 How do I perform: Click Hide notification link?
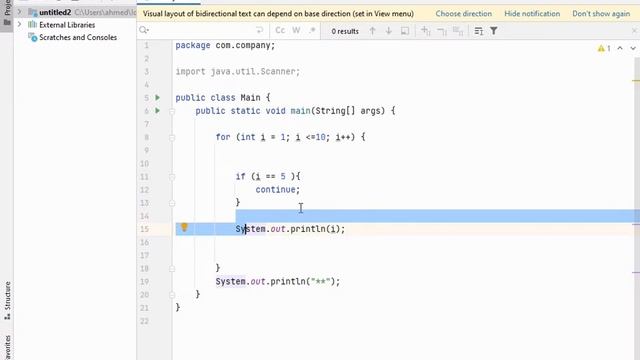(x=532, y=13)
